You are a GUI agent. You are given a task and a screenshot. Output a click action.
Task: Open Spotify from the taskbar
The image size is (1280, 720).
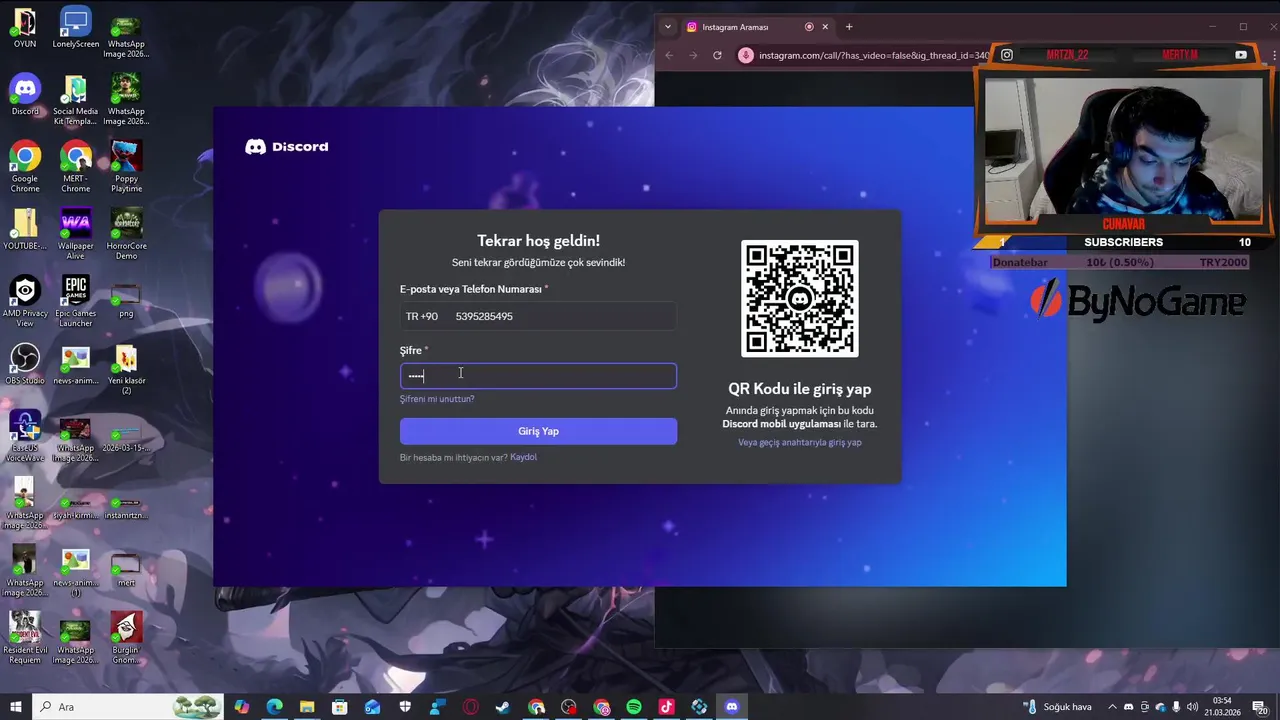tap(634, 707)
